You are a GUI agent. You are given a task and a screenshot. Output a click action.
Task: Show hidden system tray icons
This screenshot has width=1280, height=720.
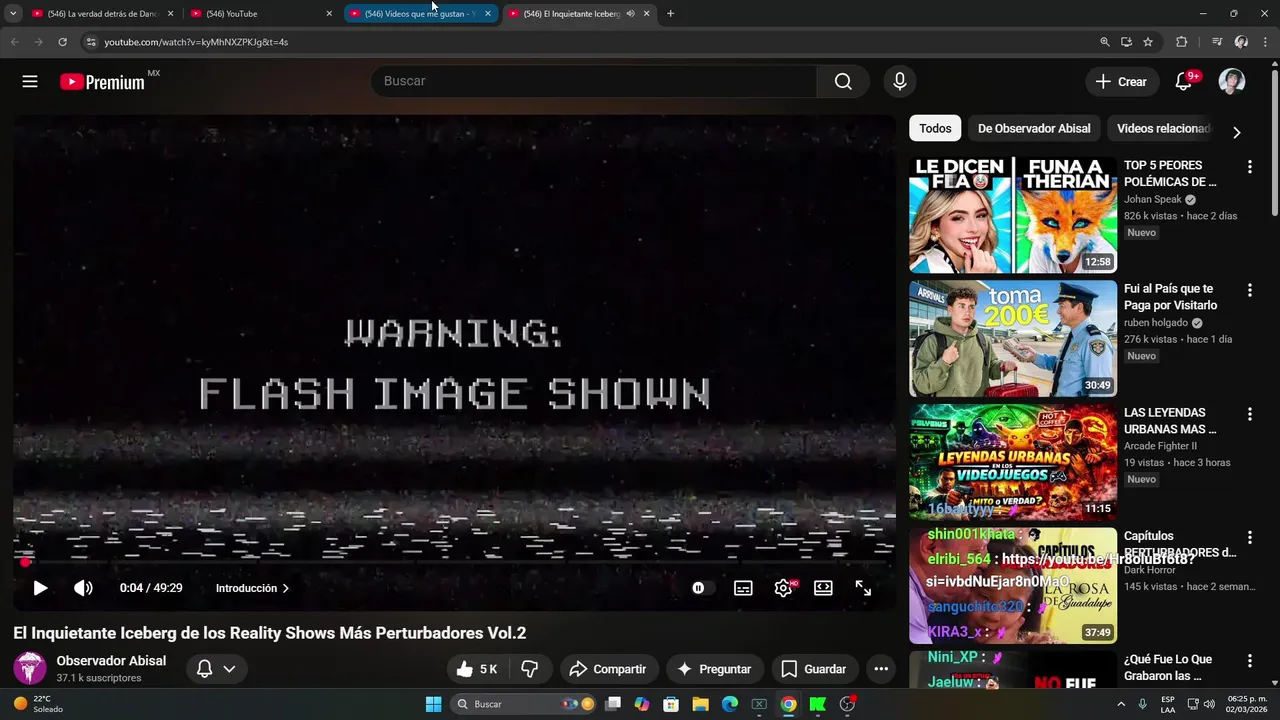coord(1121,704)
